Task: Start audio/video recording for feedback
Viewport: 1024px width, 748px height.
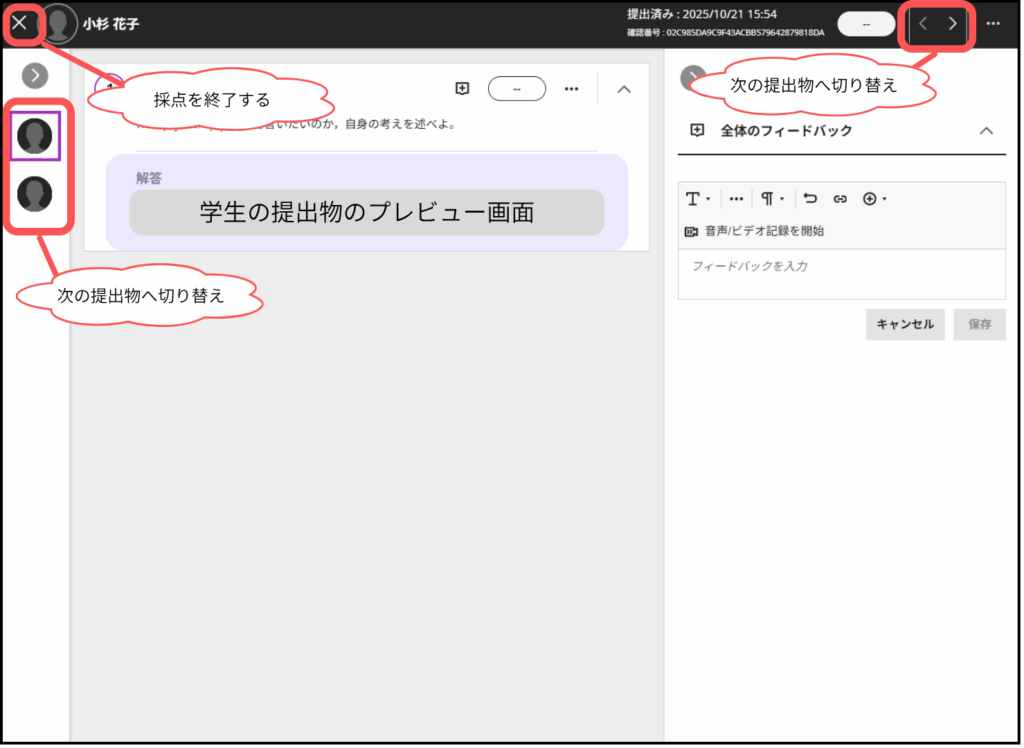Action: 755,231
